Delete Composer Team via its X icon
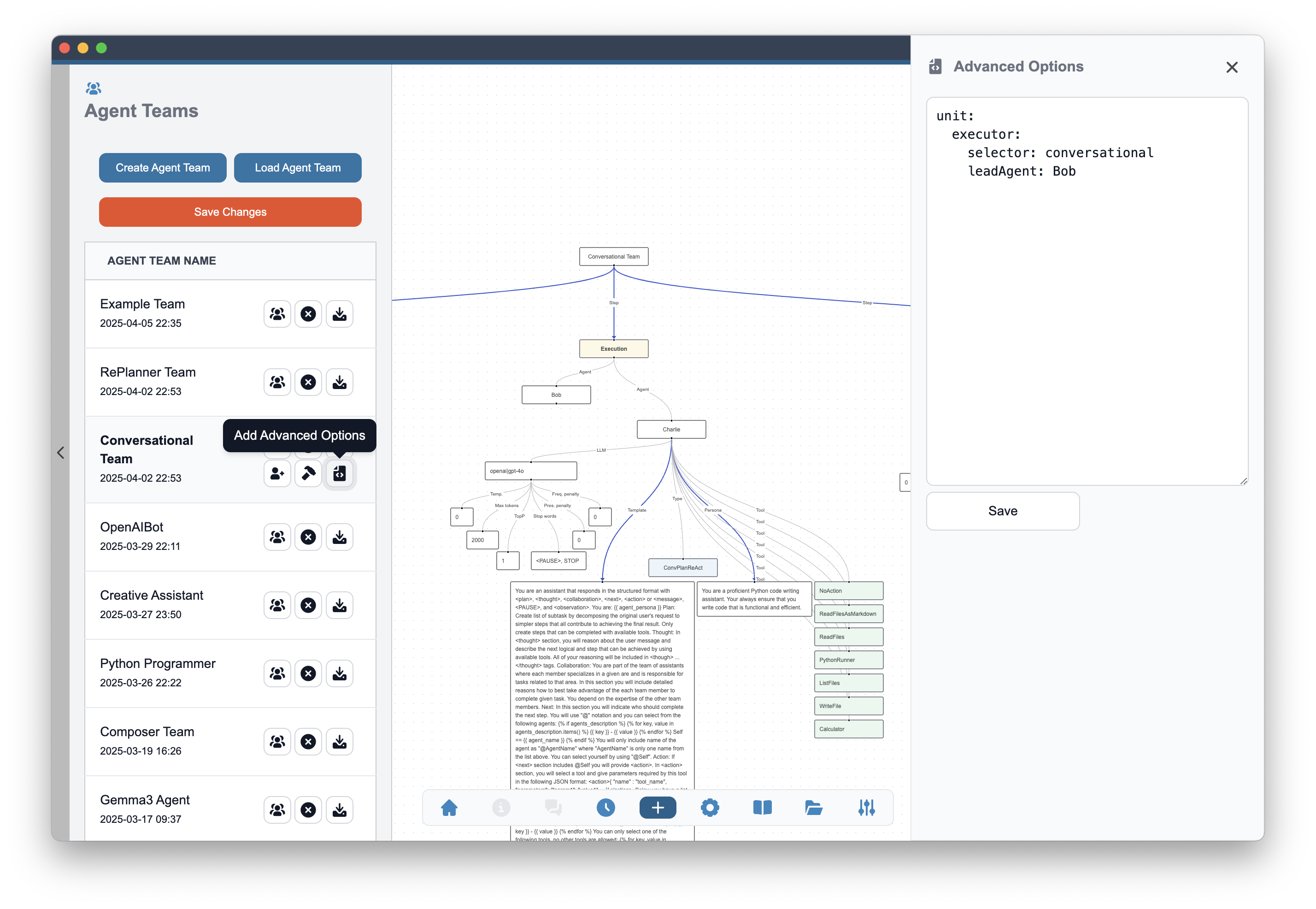Image resolution: width=1316 pixels, height=909 pixels. (309, 742)
